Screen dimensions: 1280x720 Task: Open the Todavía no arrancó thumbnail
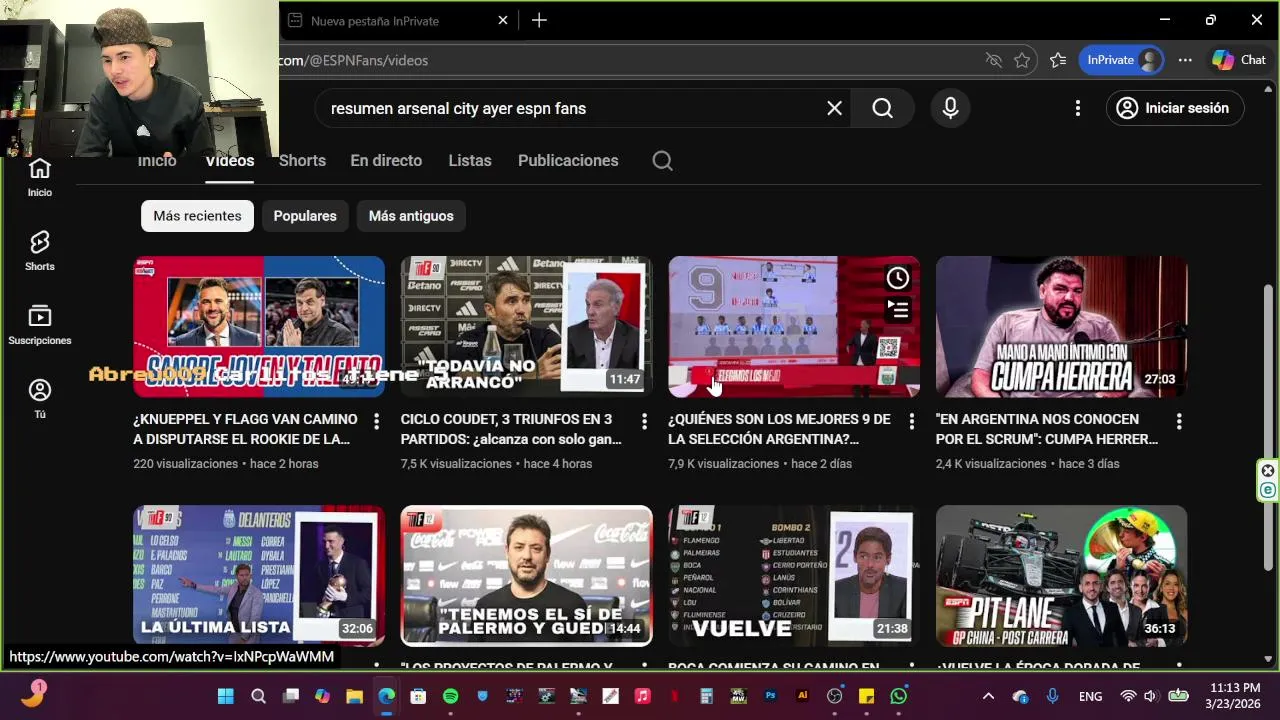[x=526, y=326]
